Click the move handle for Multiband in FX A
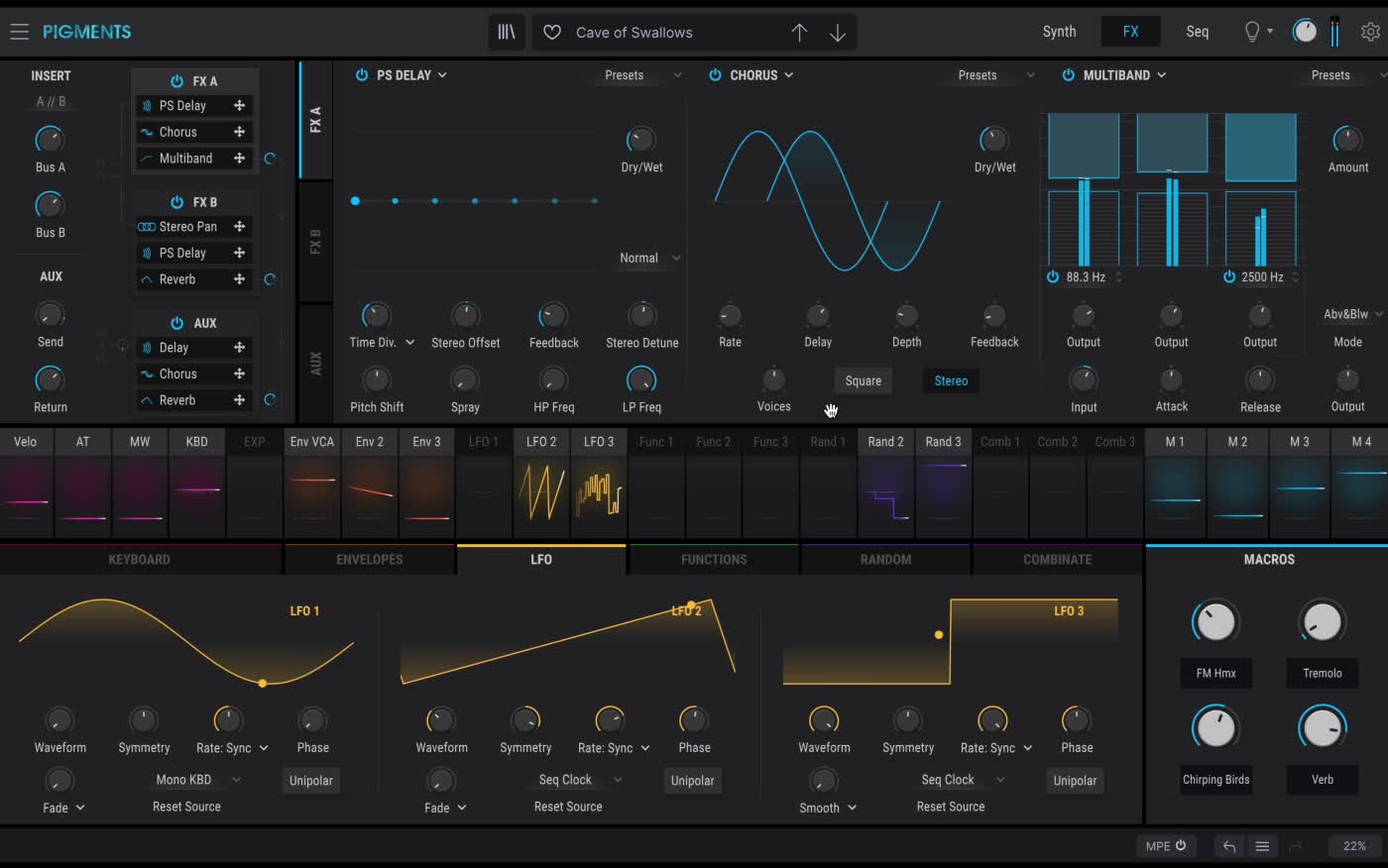This screenshot has height=868, width=1388. click(239, 158)
